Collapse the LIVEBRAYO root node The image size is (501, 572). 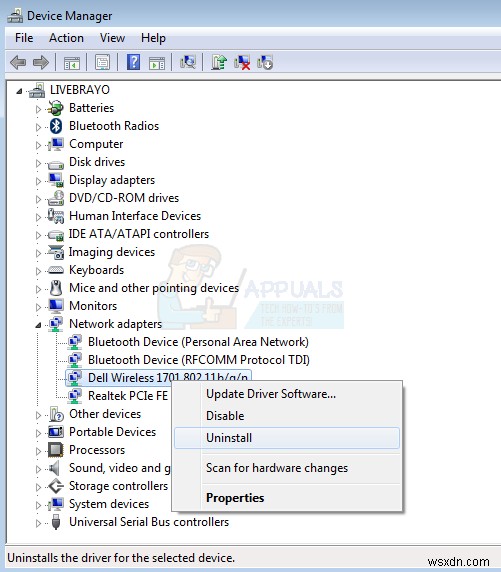pyautogui.click(x=19, y=91)
